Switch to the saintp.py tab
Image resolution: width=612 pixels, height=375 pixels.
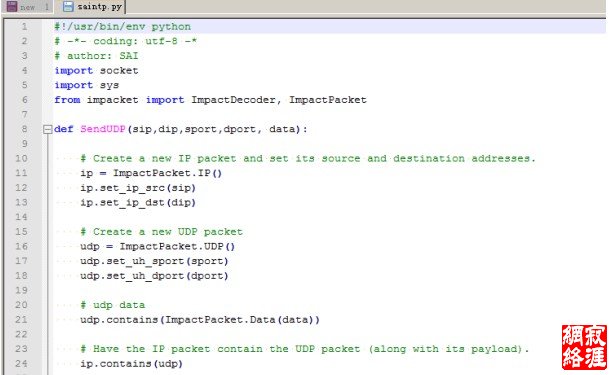(x=93, y=7)
